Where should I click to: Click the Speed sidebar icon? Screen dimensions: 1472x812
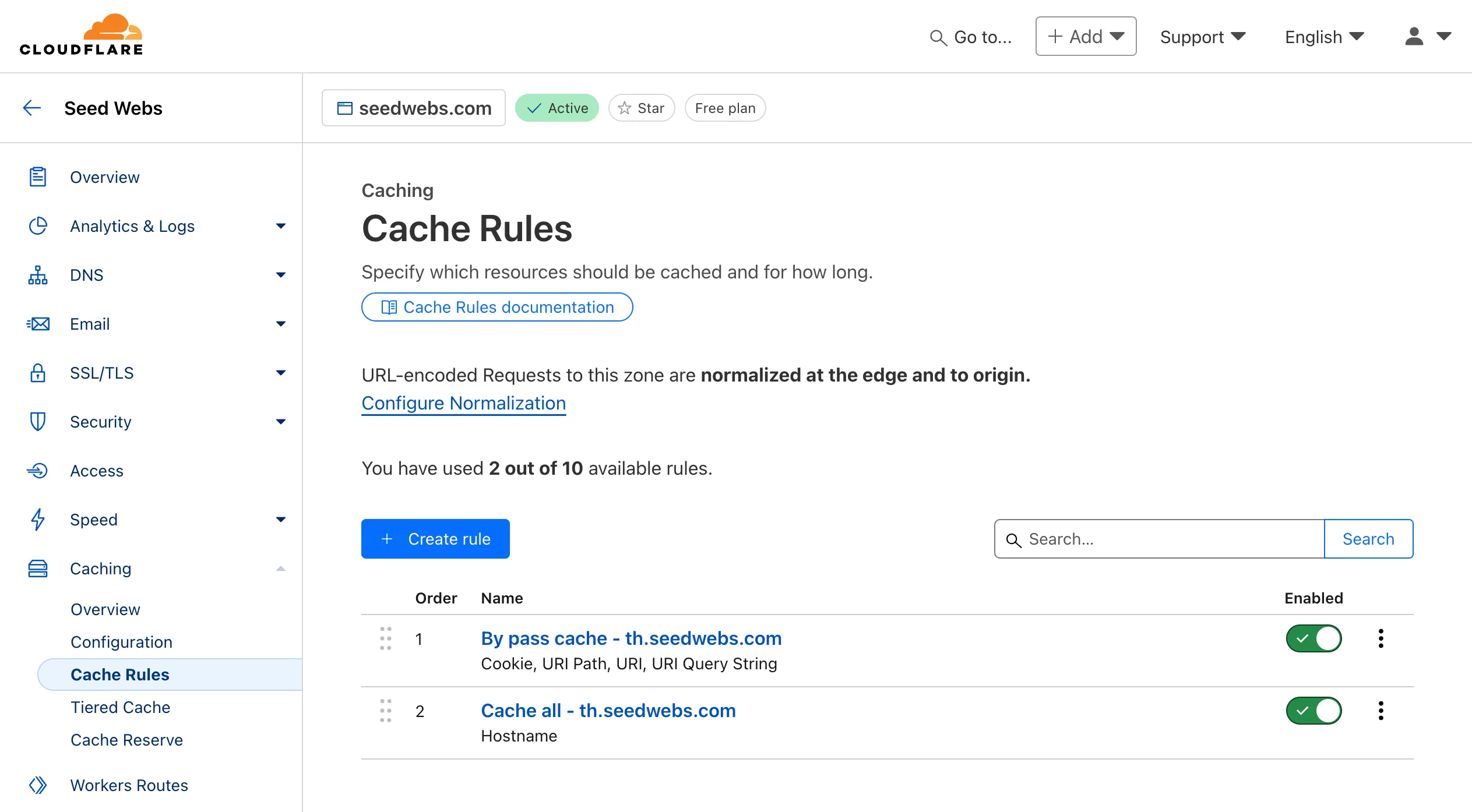point(37,519)
